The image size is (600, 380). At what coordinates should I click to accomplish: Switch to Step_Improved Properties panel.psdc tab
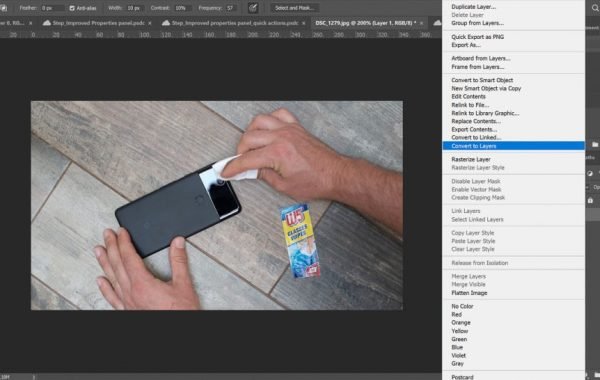[x=98, y=23]
